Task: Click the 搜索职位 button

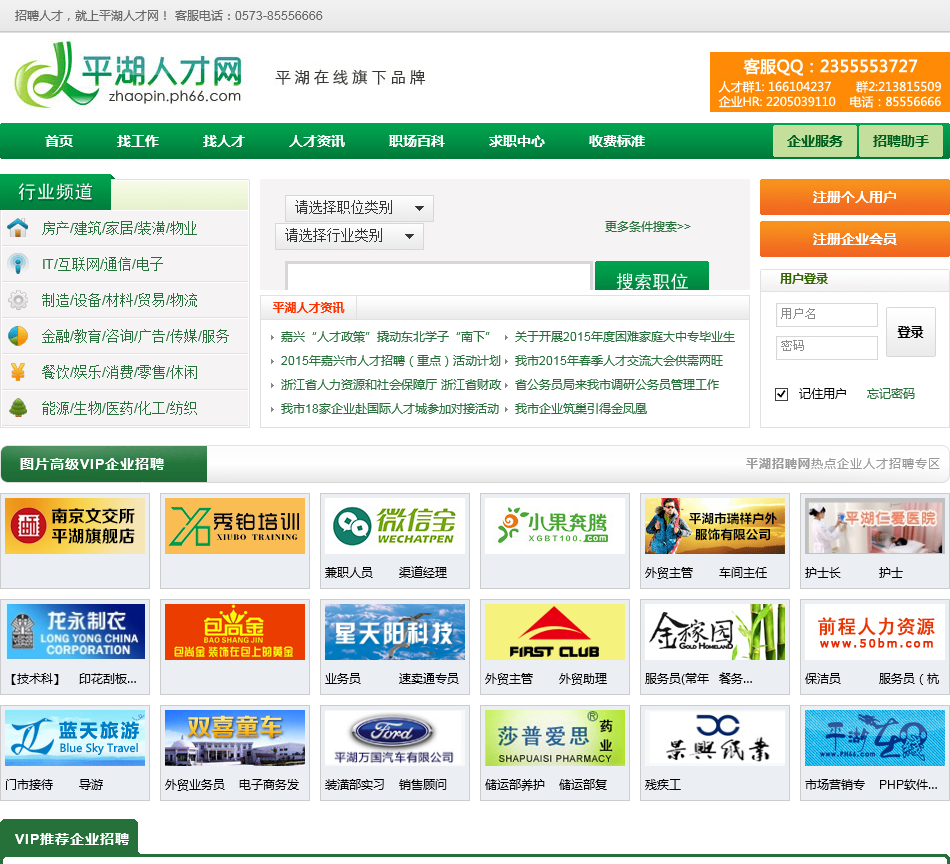Action: [652, 276]
